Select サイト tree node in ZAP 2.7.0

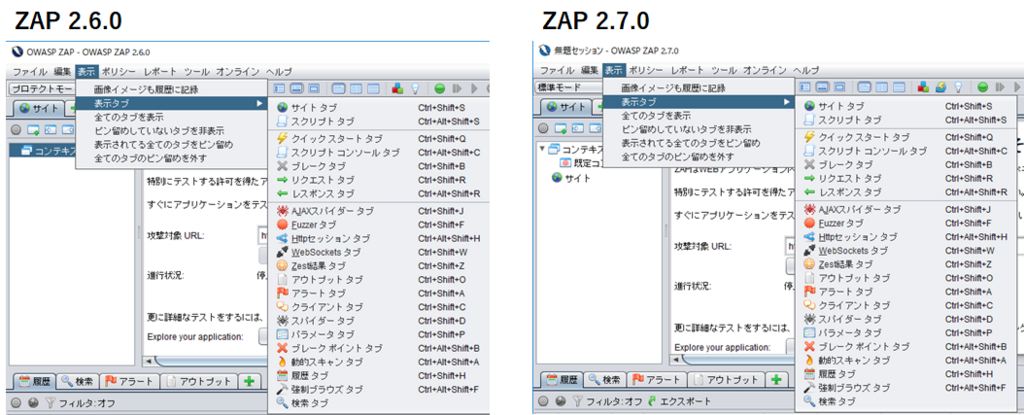571,177
